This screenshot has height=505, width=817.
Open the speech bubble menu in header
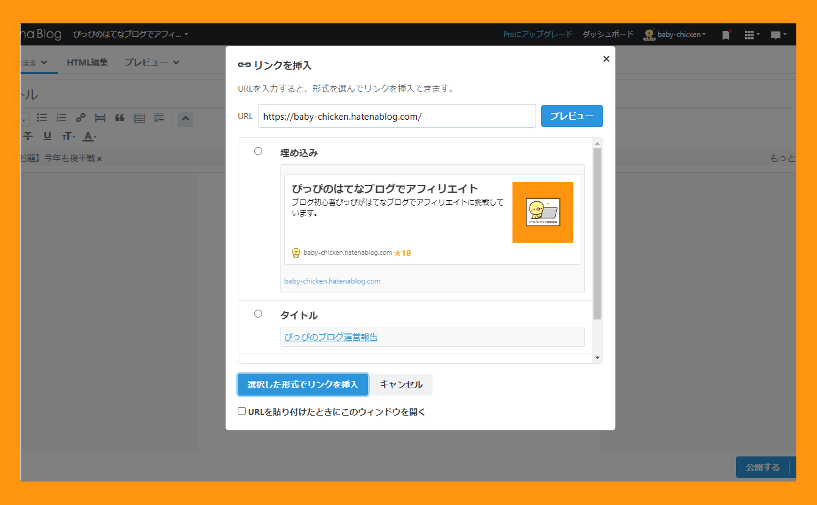778,35
